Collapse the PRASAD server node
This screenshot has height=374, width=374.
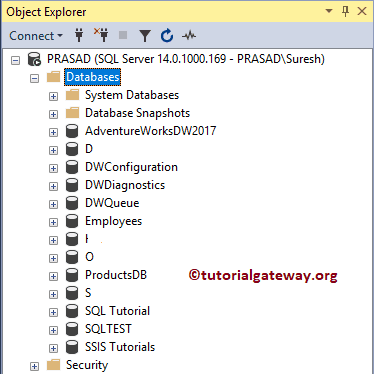(16, 60)
